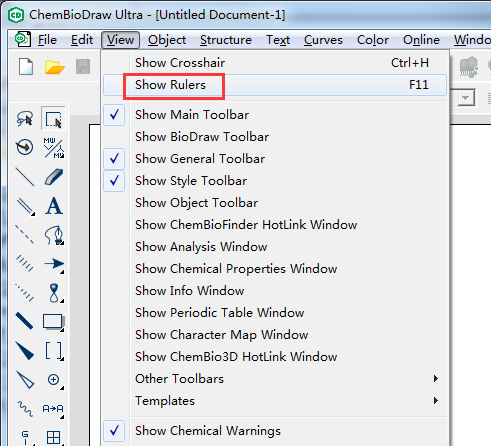Screen dimensions: 491x446
Task: Expand Templates submenu
Action: [x=275, y=401]
